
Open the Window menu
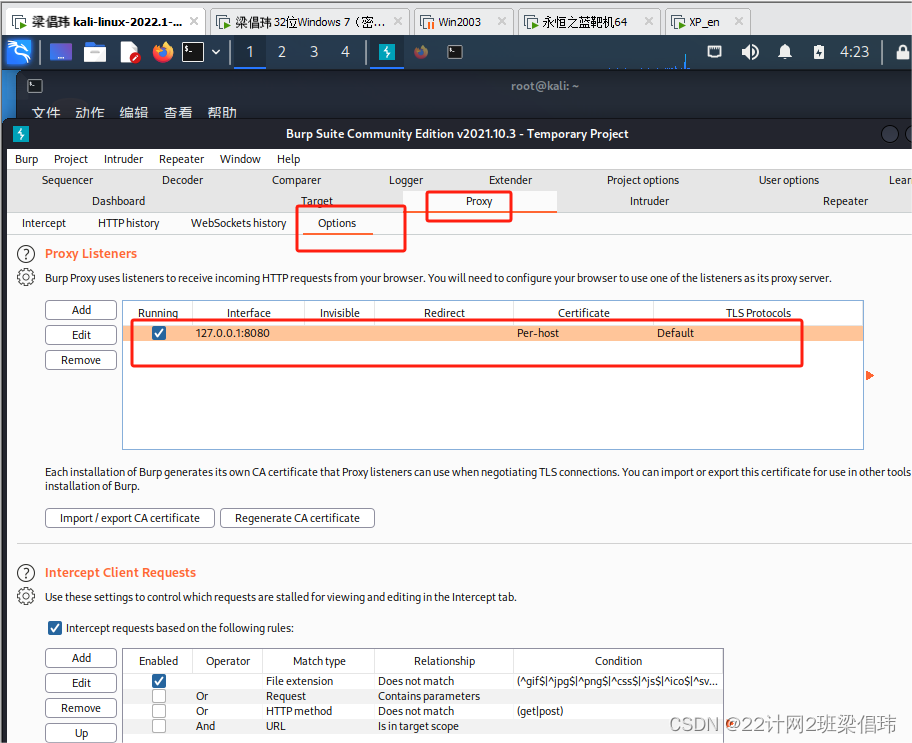240,159
